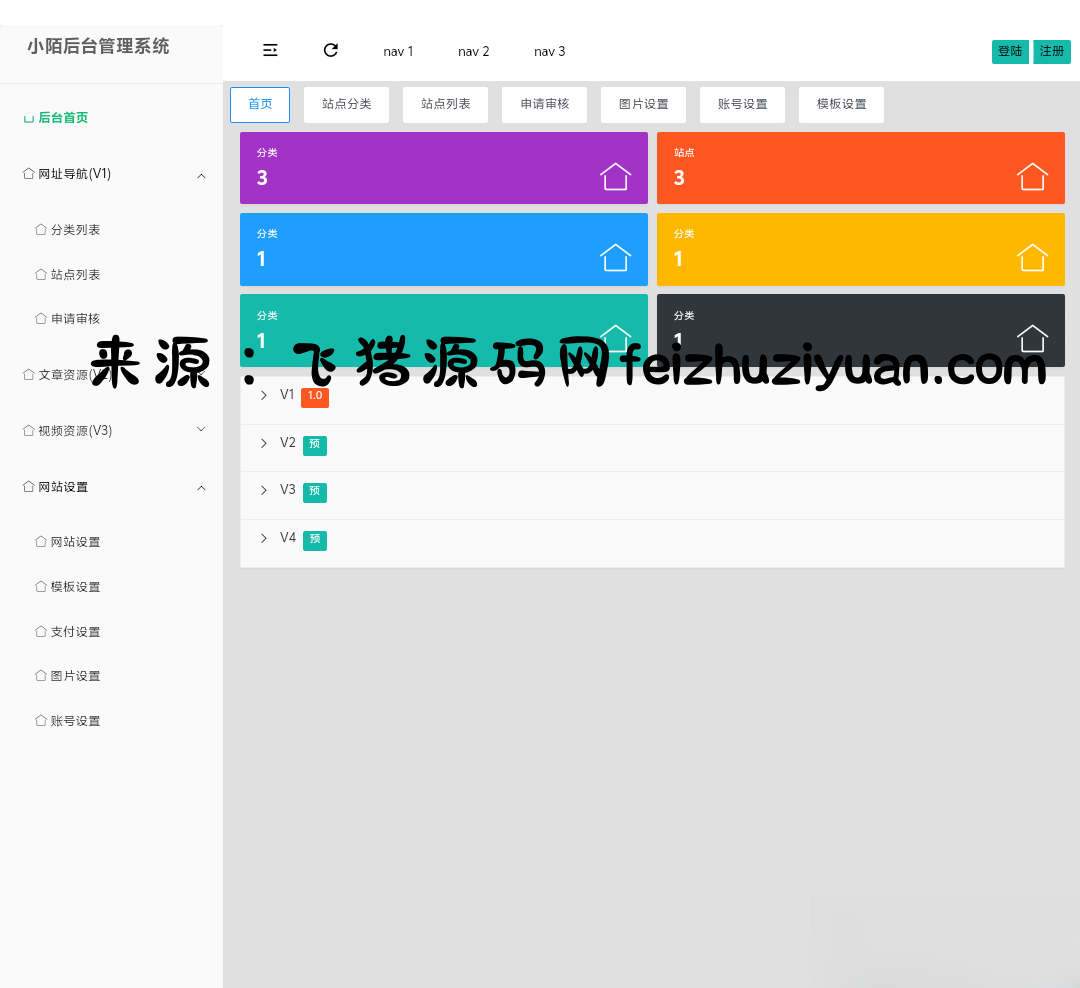1080x988 pixels.
Task: Click house icon on orange 站点 card
Action: [1032, 176]
